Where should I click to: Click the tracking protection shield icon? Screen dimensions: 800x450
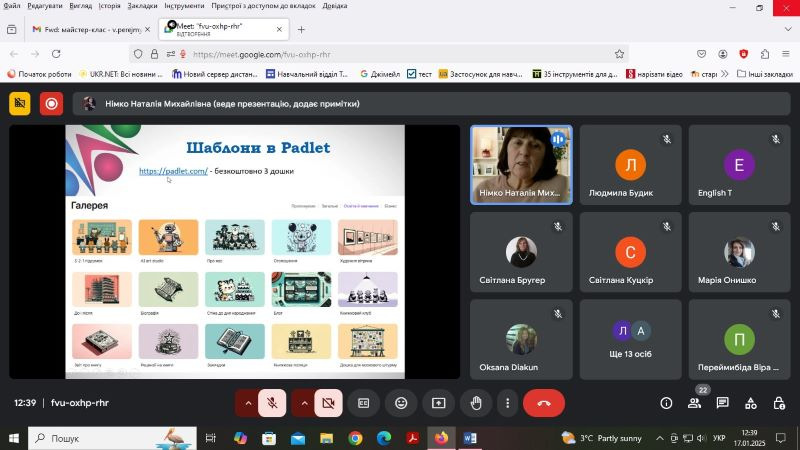(x=138, y=54)
